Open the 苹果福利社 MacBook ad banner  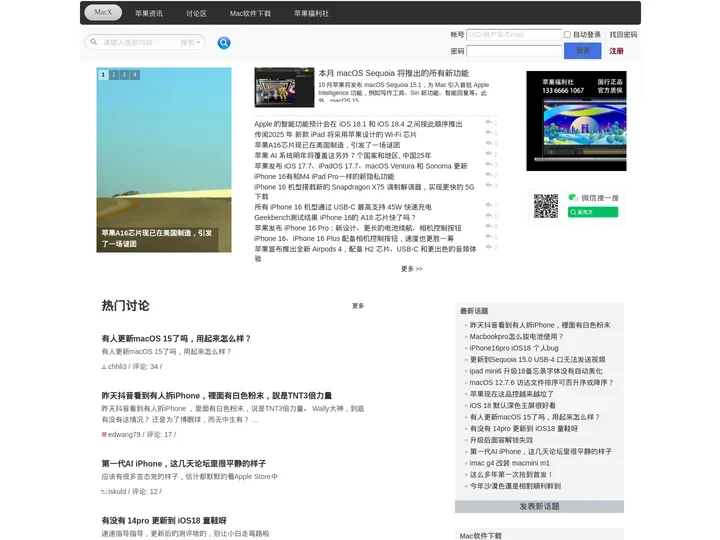pyautogui.click(x=576, y=121)
